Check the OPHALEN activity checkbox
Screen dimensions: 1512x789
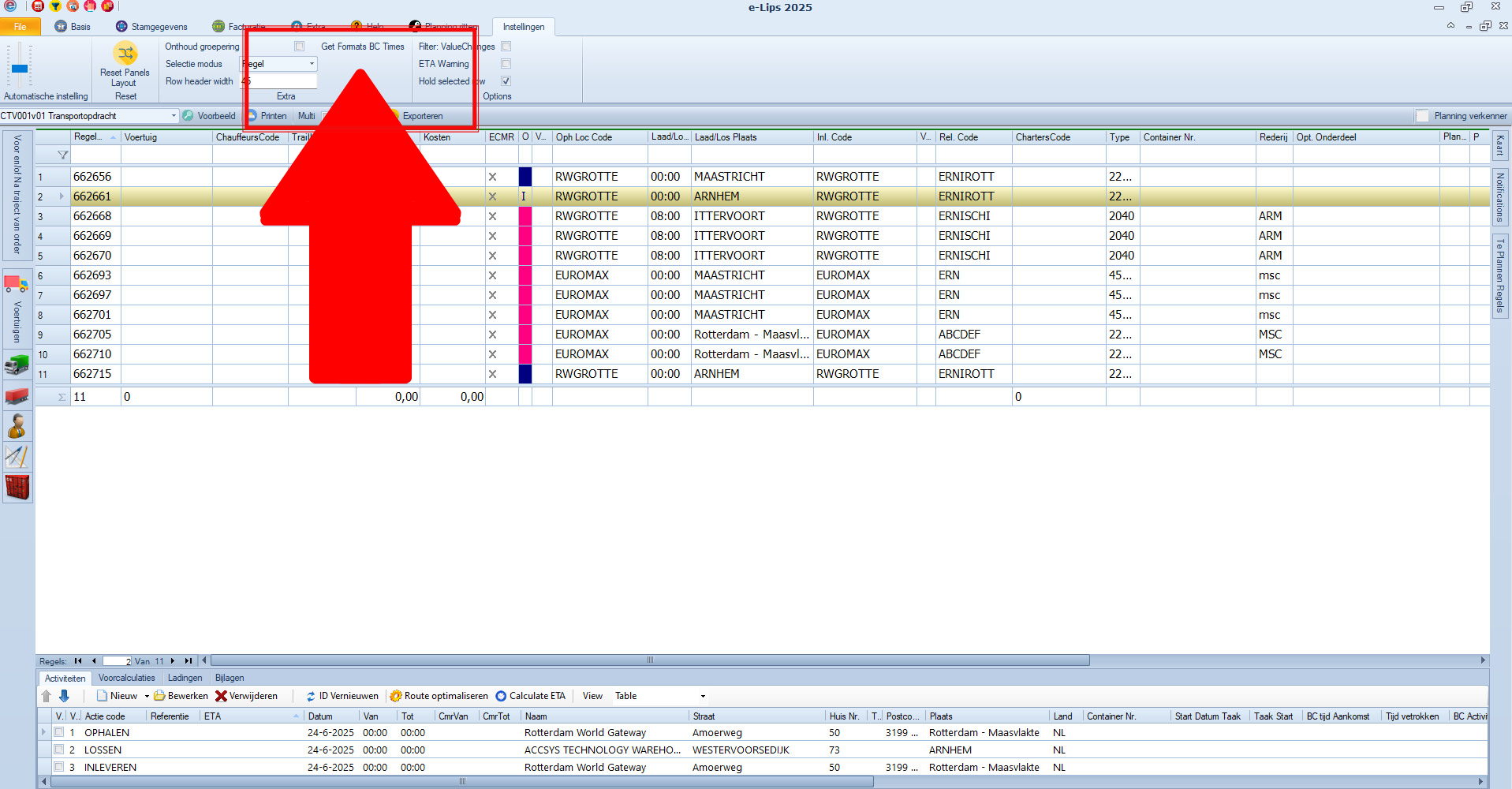[58, 732]
